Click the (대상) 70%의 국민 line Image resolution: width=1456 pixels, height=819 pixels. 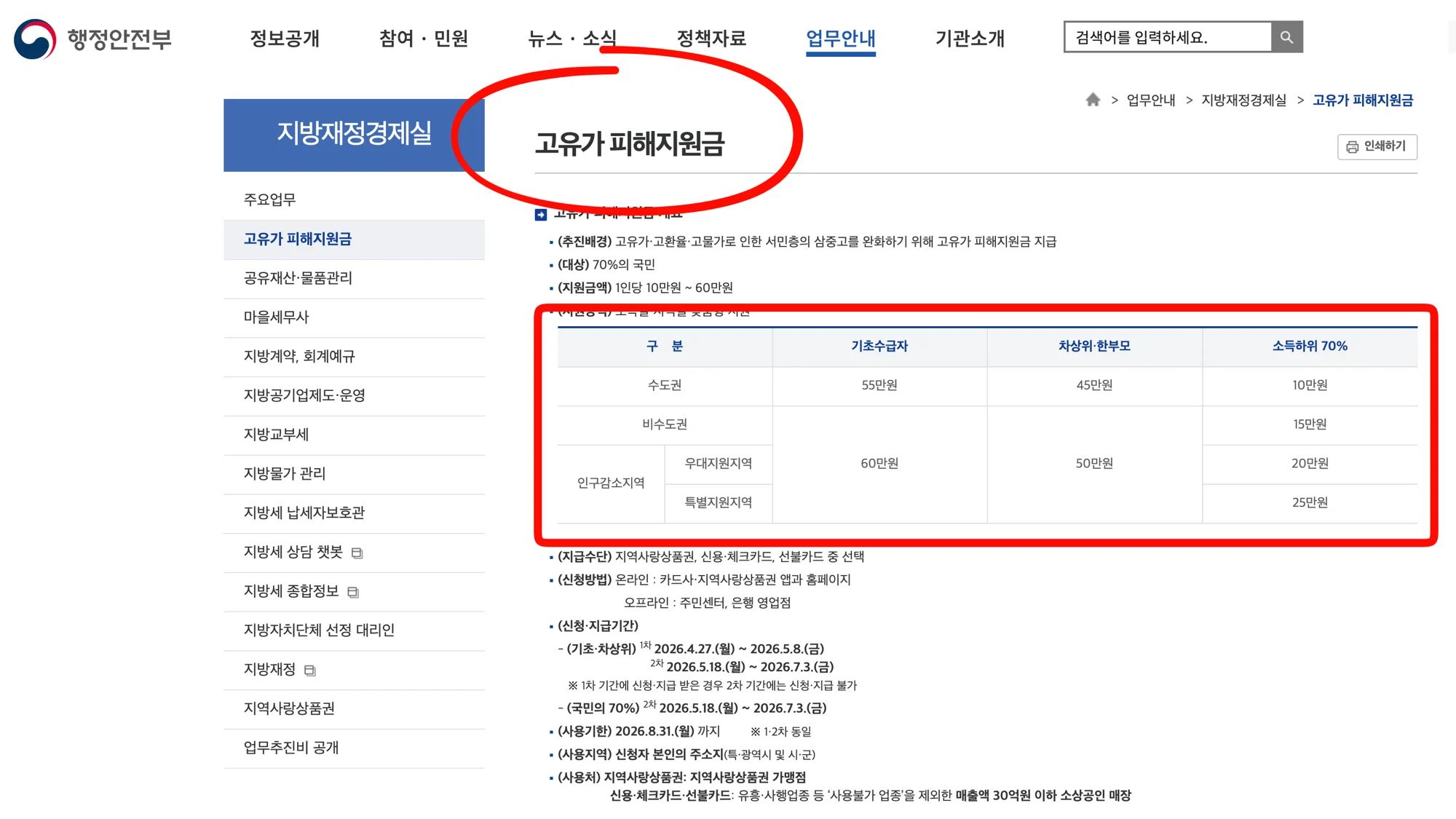pyautogui.click(x=606, y=265)
